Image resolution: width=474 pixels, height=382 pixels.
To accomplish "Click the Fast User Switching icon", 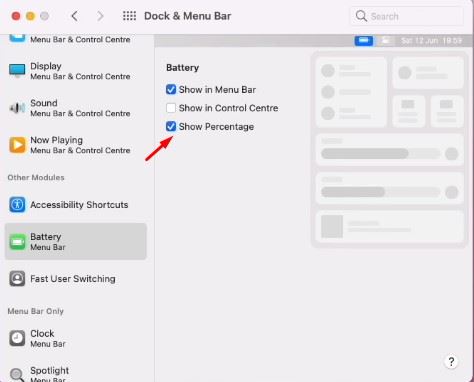I will coord(17,279).
